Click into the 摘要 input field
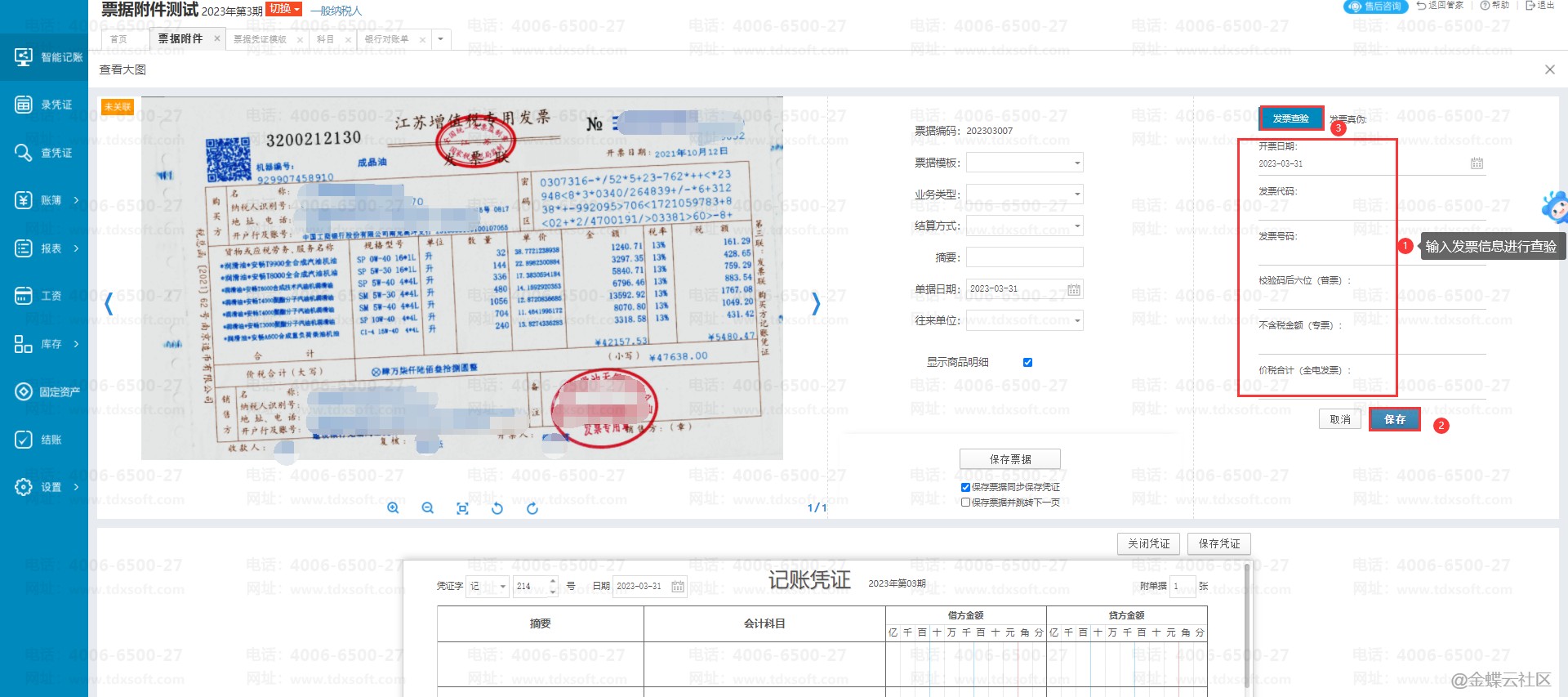1568x697 pixels. click(1024, 257)
